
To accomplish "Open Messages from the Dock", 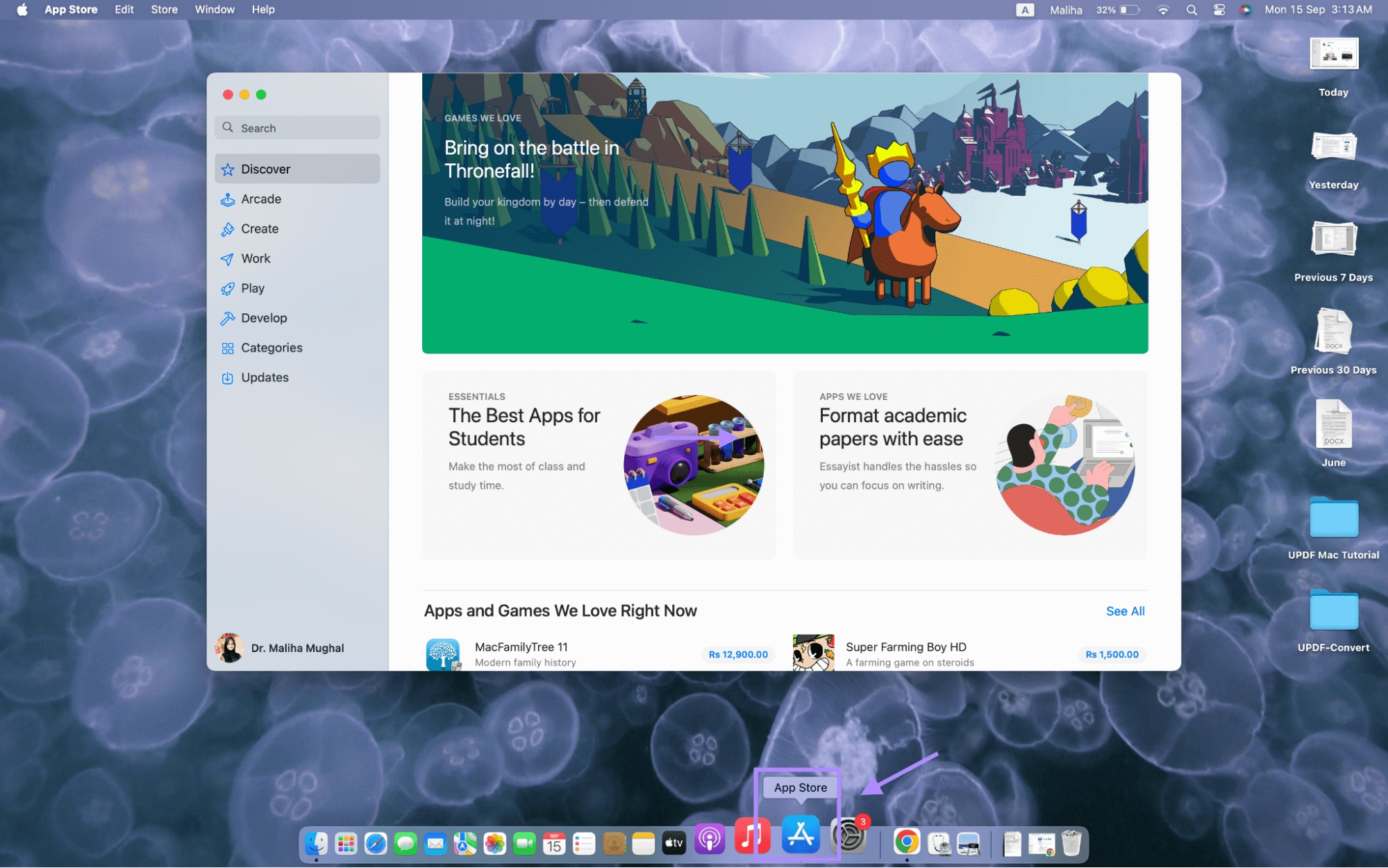I will (405, 843).
